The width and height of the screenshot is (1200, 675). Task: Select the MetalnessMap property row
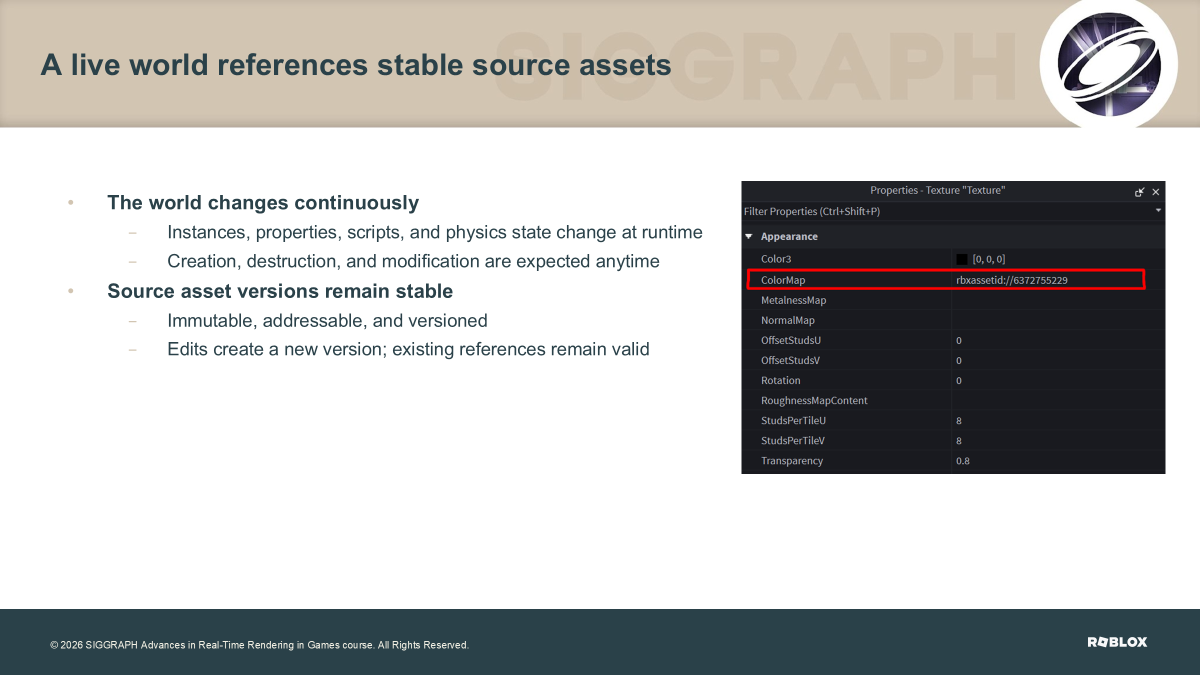coord(953,300)
